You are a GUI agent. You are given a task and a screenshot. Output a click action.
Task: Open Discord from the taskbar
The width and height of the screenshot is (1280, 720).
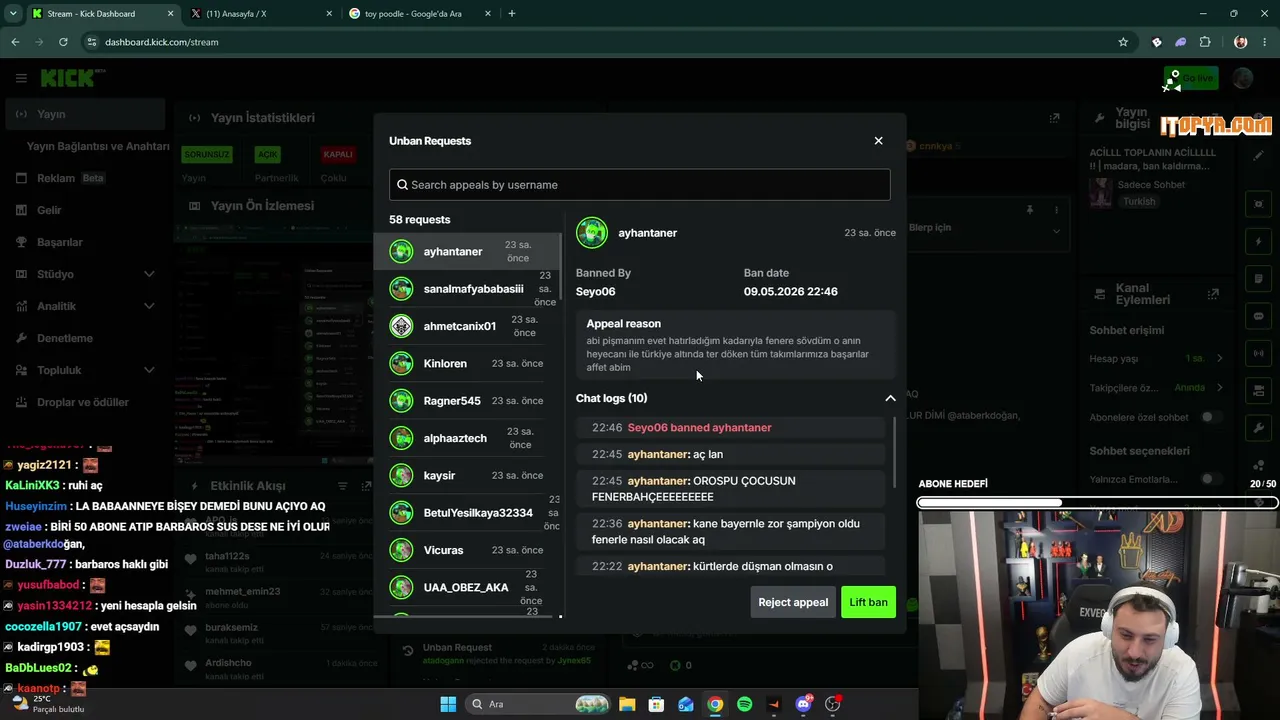[x=803, y=704]
